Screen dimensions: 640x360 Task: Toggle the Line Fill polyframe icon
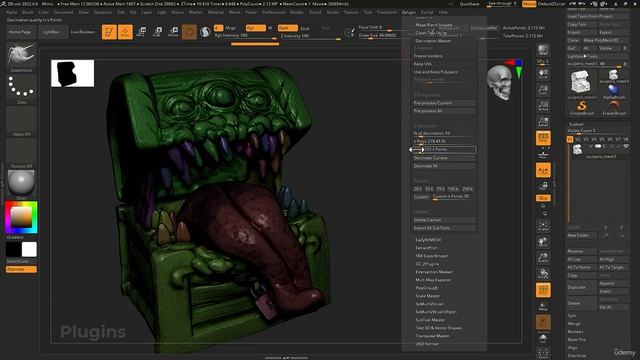(x=543, y=290)
